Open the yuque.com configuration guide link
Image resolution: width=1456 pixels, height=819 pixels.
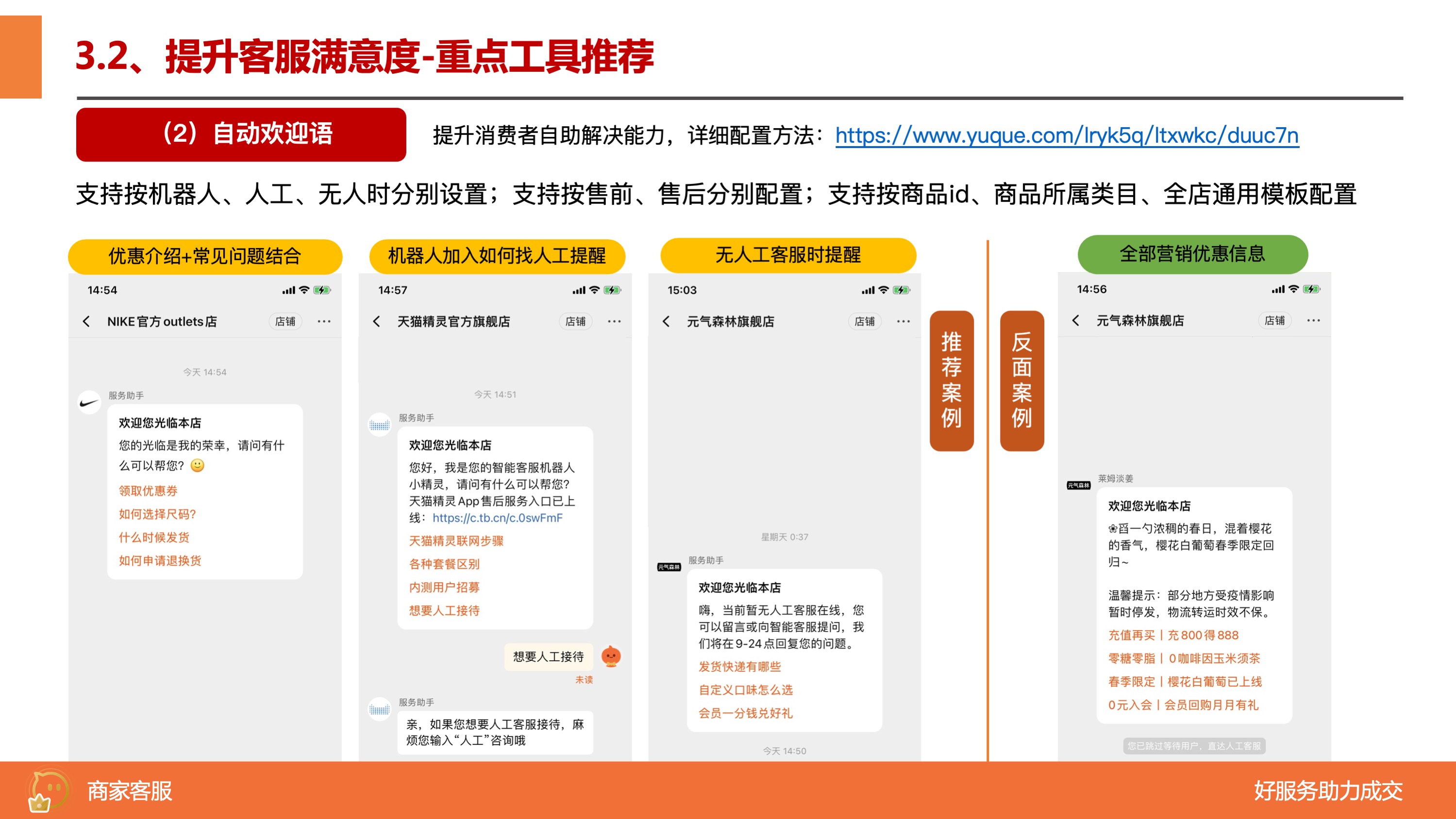pyautogui.click(x=1067, y=135)
